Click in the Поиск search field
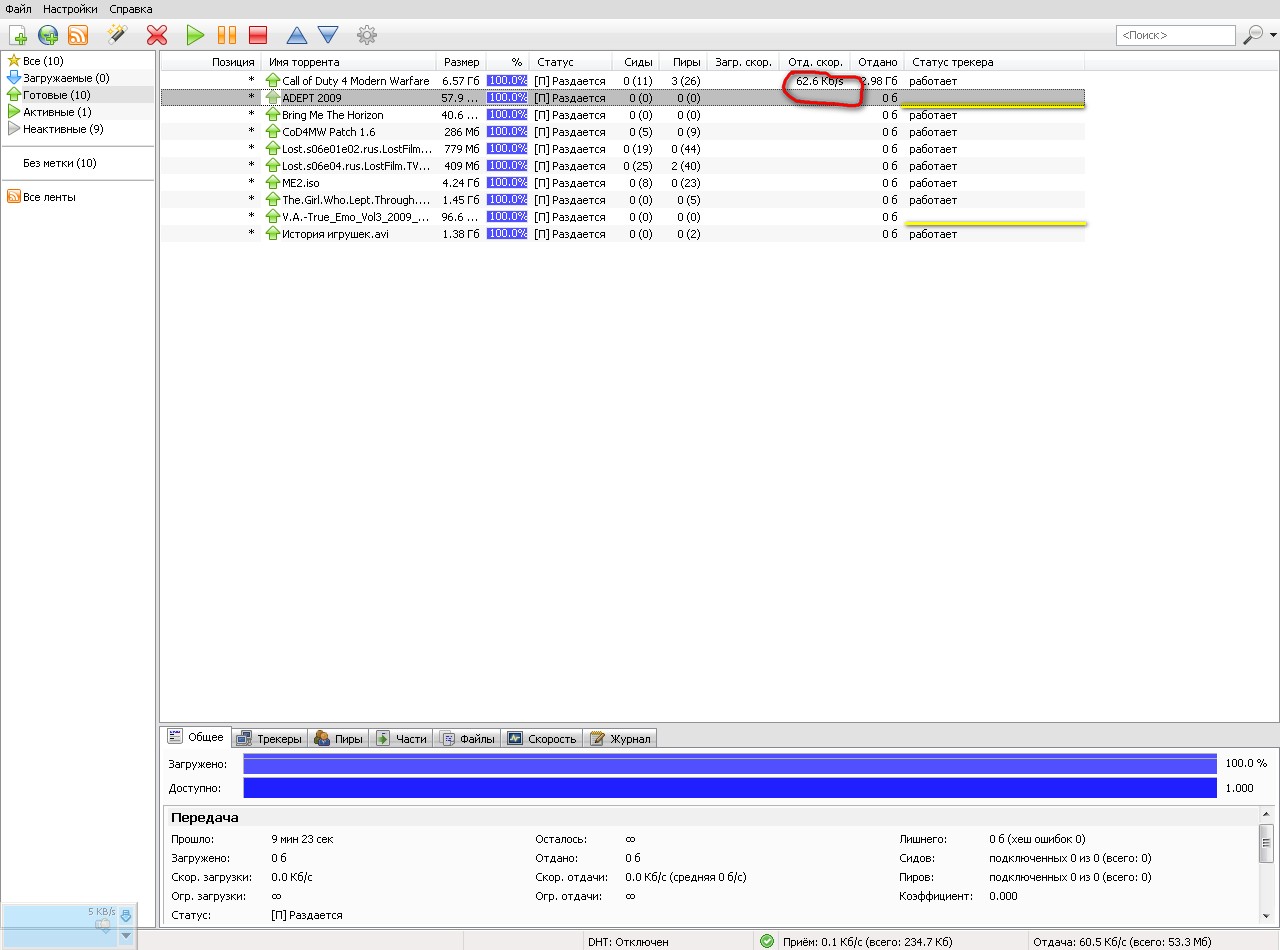The width and height of the screenshot is (1280, 950). pyautogui.click(x=1175, y=36)
